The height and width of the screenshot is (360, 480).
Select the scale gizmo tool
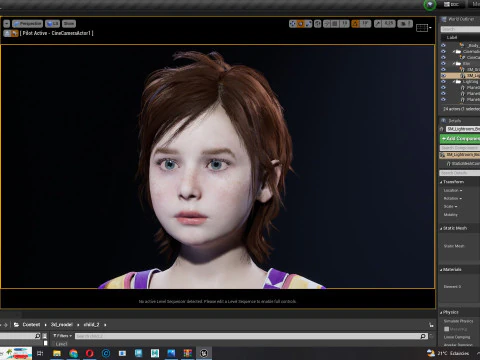click(x=309, y=24)
